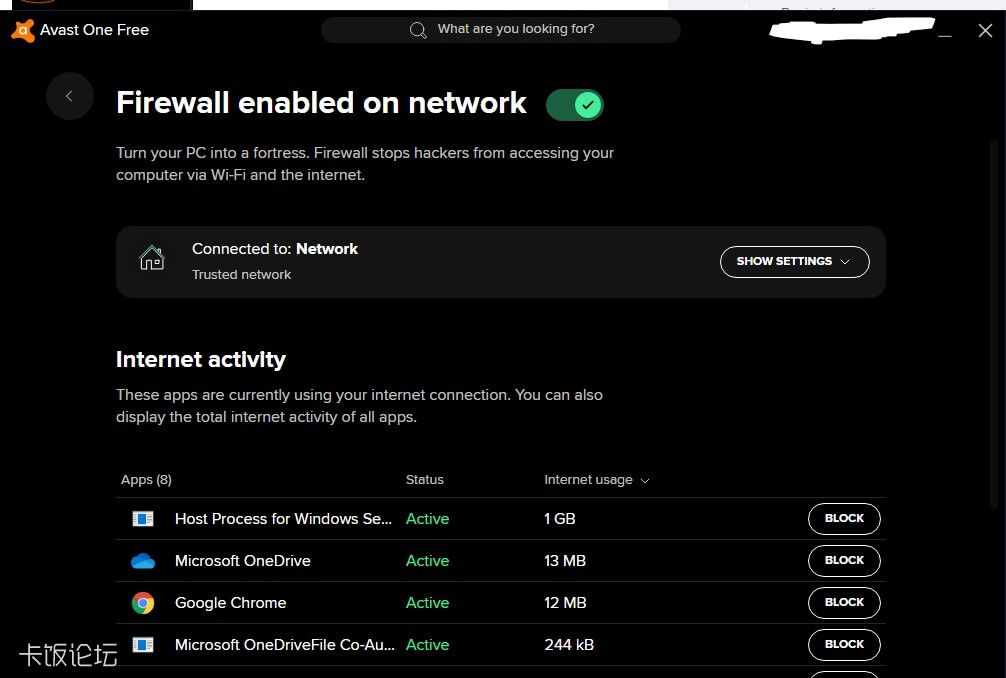Image resolution: width=1006 pixels, height=678 pixels.
Task: Disable the firewall toggle switch
Action: (574, 104)
